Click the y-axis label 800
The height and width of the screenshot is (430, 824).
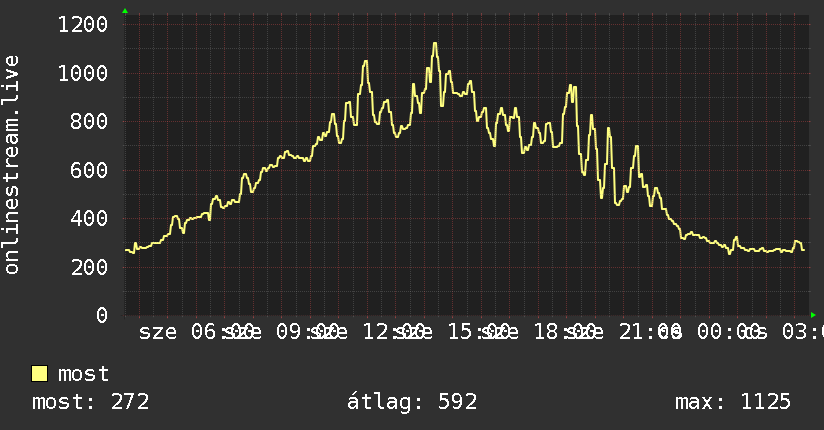89,121
